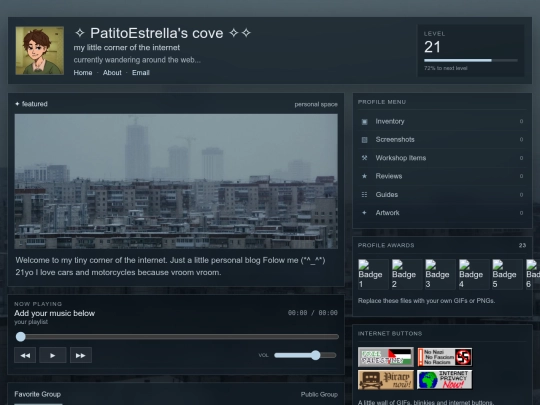Click the profile awards count 23
The height and width of the screenshot is (405, 540).
pyautogui.click(x=522, y=245)
